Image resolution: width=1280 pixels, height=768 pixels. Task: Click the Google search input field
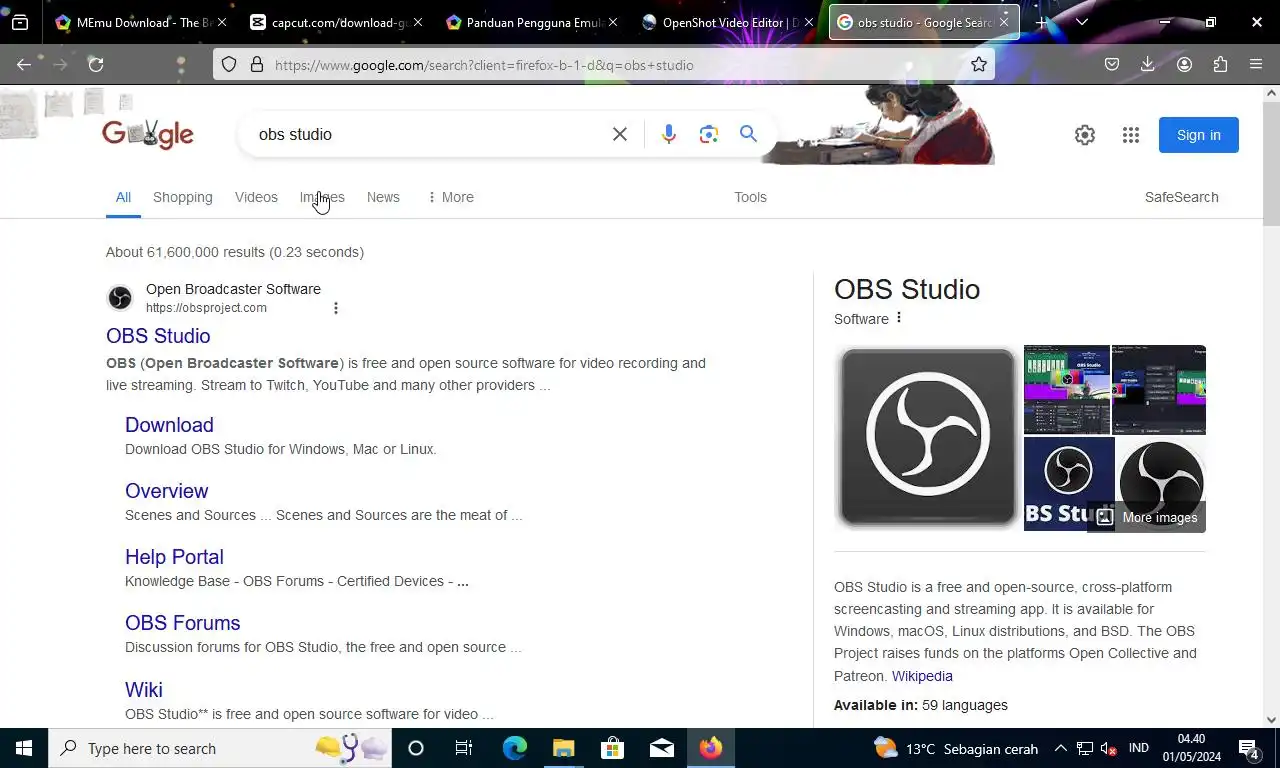tap(430, 134)
